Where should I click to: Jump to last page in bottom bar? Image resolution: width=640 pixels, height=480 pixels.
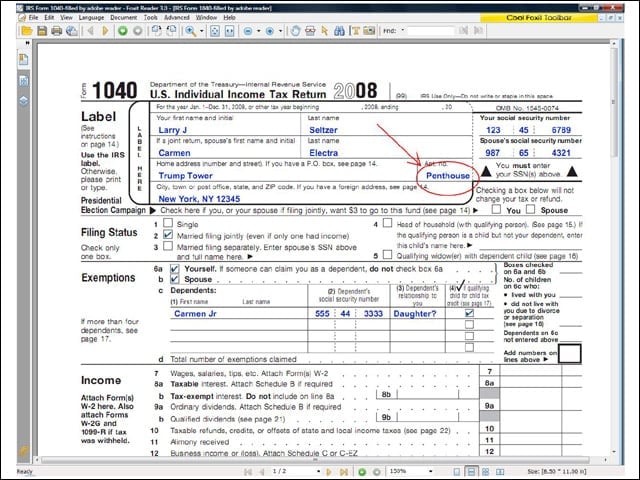point(344,472)
